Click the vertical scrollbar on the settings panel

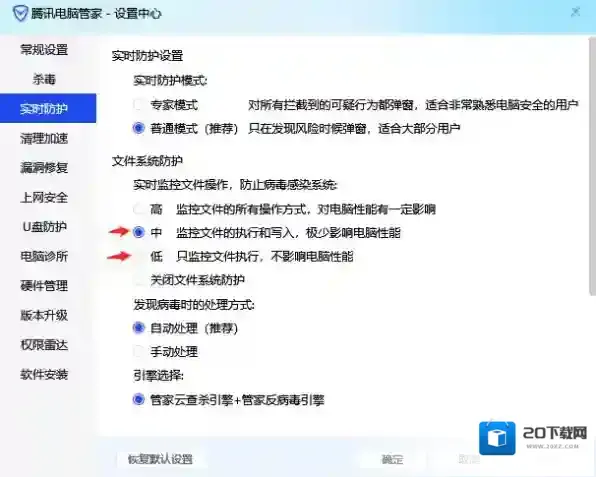click(x=593, y=166)
